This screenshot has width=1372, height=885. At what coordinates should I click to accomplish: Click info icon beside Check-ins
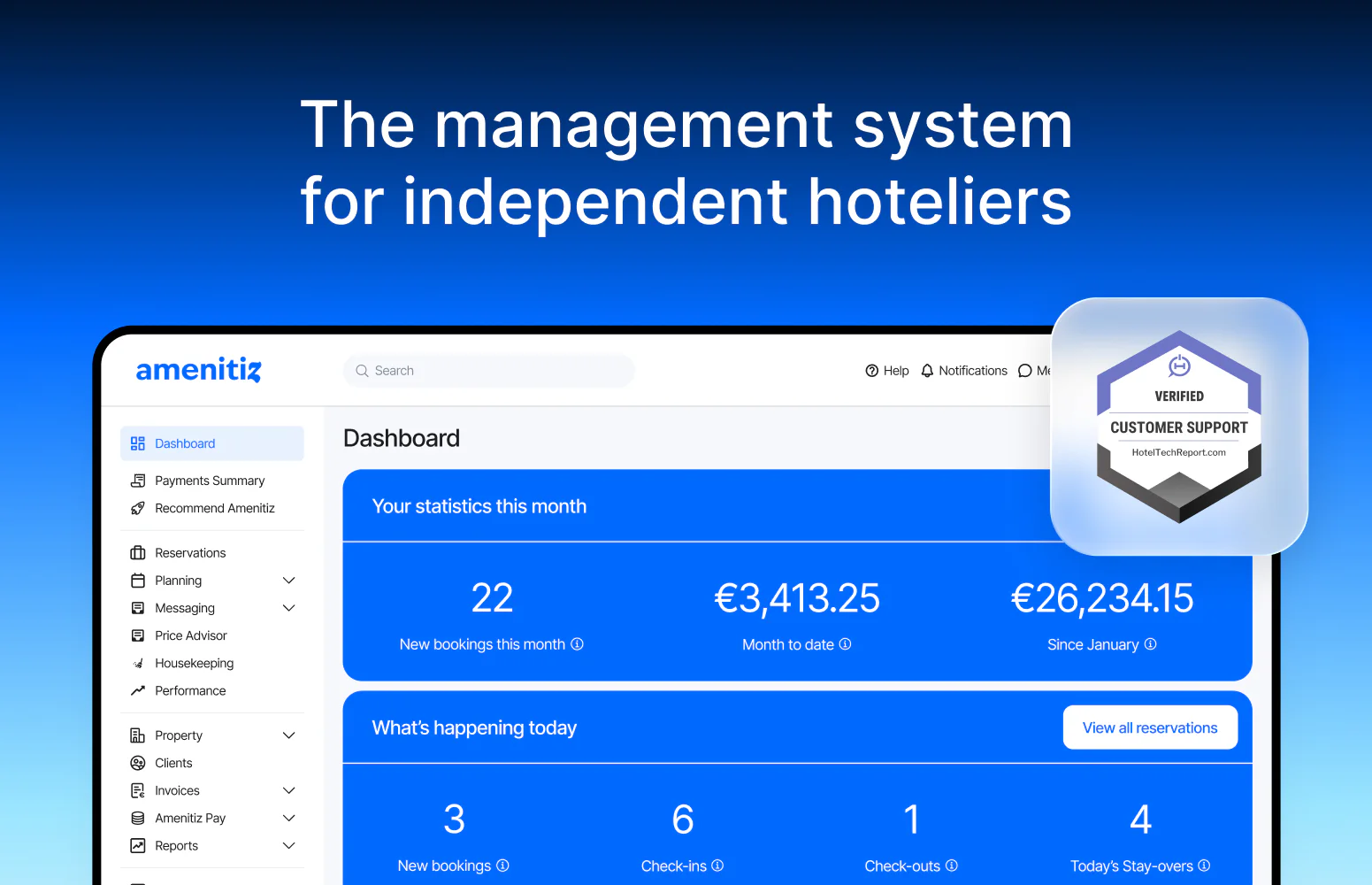tap(717, 866)
